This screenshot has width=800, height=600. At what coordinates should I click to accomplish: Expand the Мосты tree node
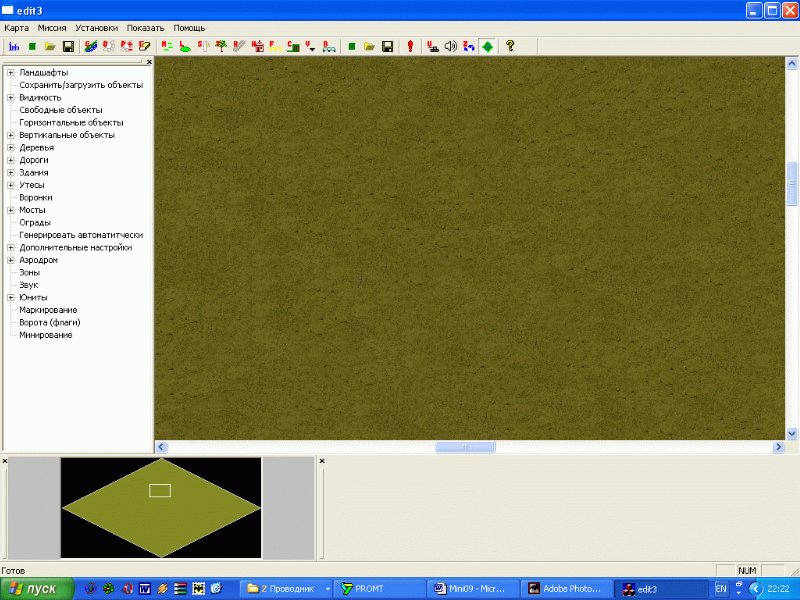11,210
